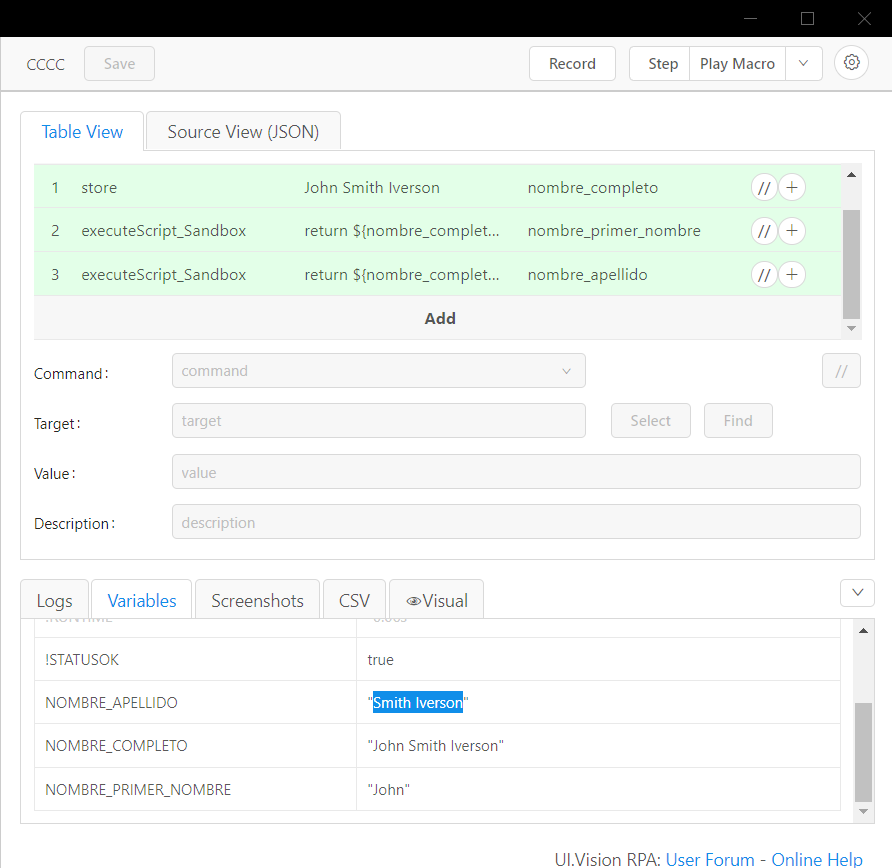Add command after nombre_primer_nombre row
This screenshot has width=892, height=868.
pos(792,231)
